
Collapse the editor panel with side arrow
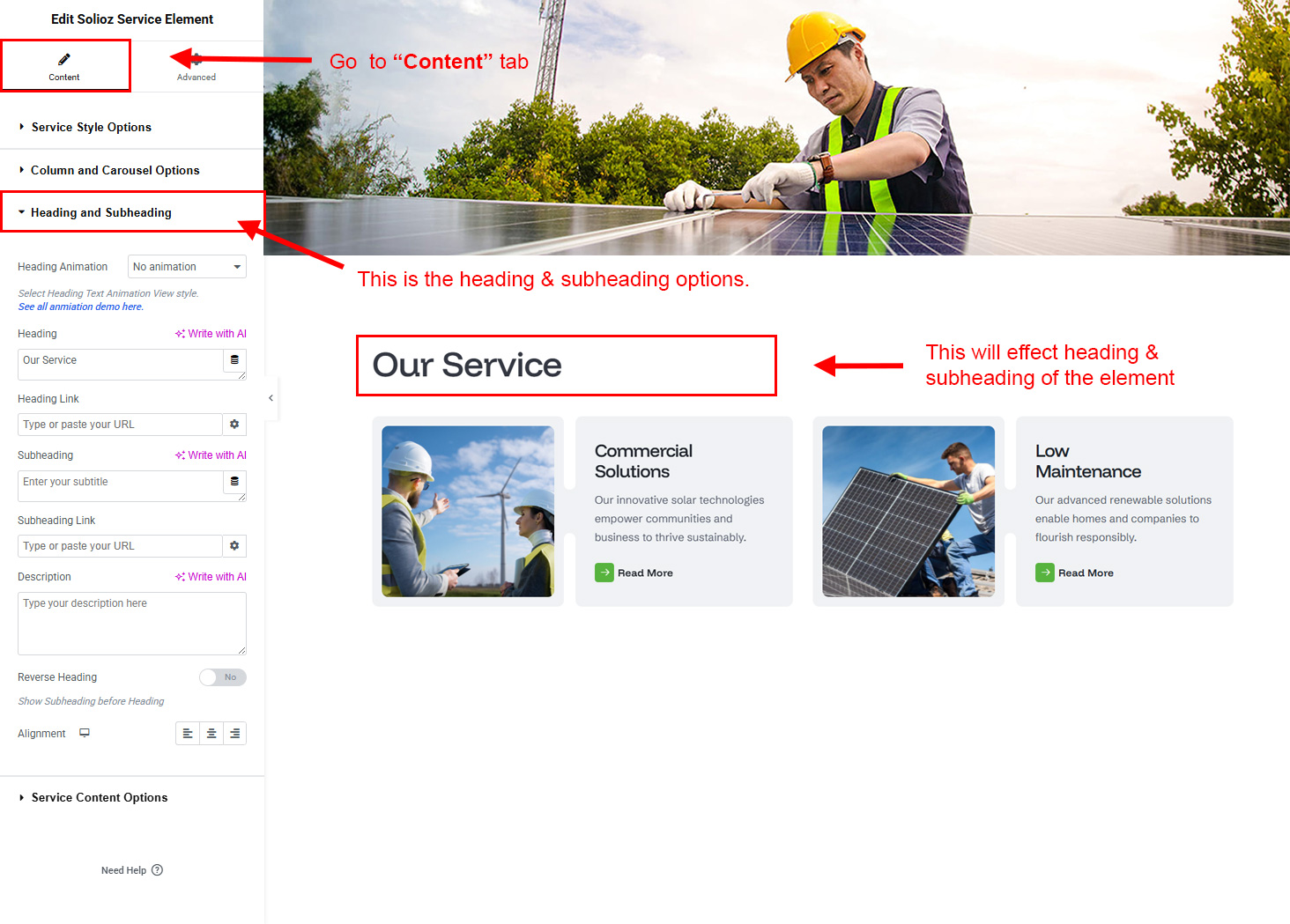(271, 398)
